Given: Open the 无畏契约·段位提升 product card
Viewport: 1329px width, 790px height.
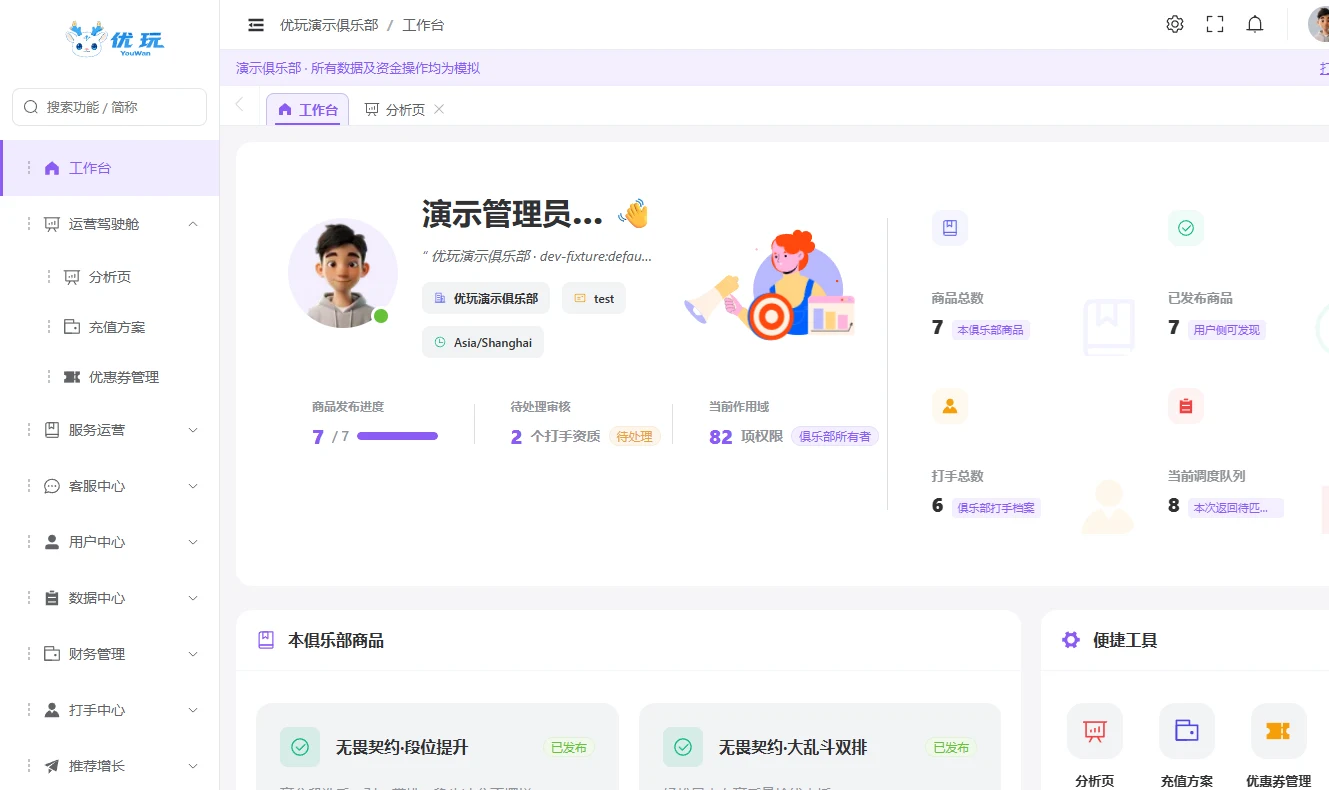Looking at the screenshot, I should click(x=438, y=746).
